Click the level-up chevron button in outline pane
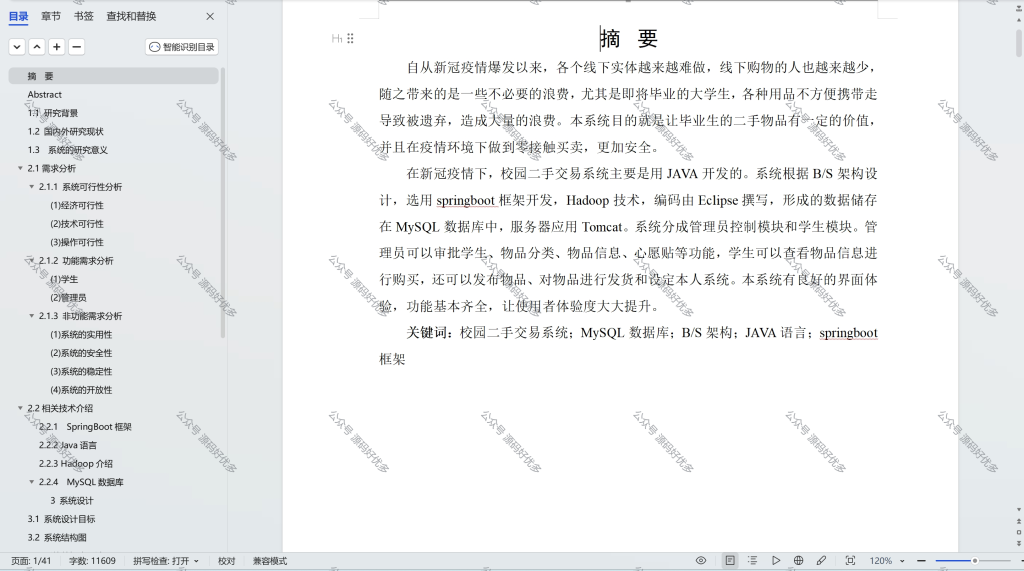The width and height of the screenshot is (1024, 571). 37,47
